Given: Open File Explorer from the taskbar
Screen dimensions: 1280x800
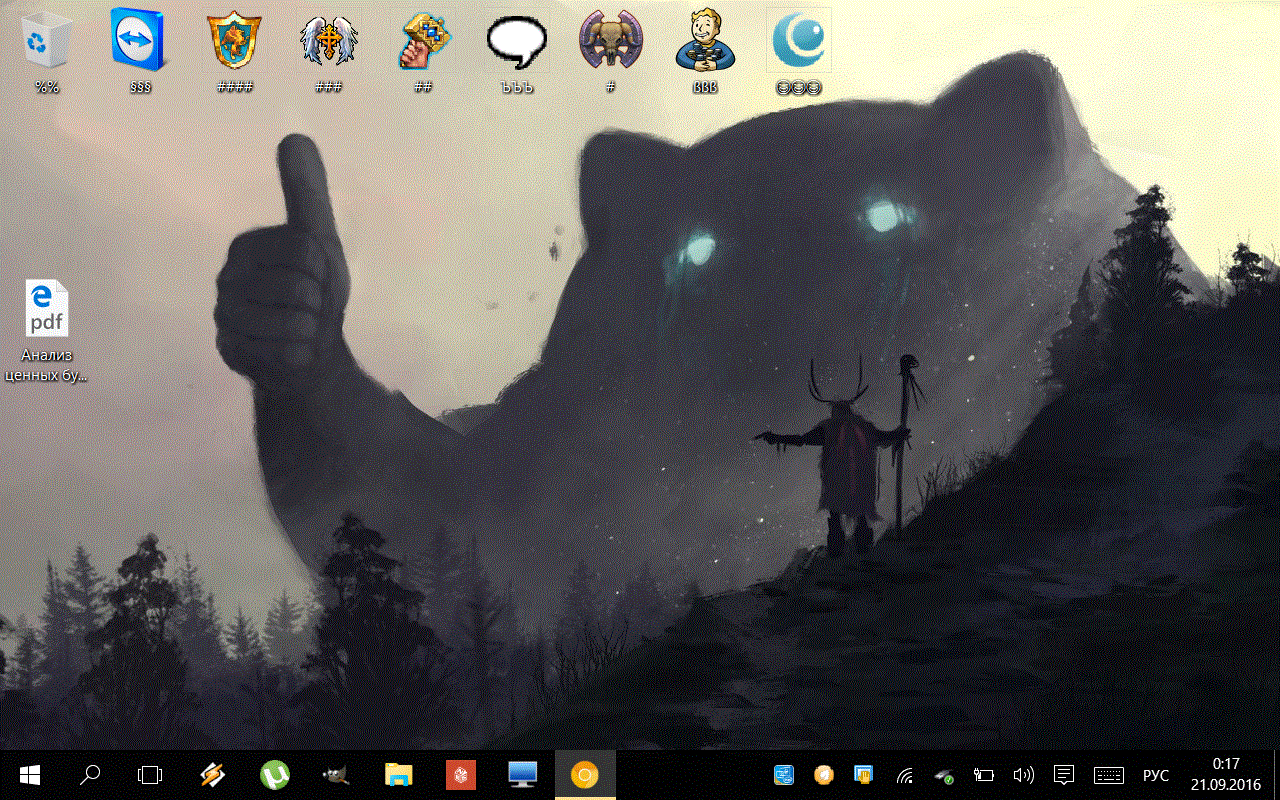Looking at the screenshot, I should pyautogui.click(x=399, y=775).
